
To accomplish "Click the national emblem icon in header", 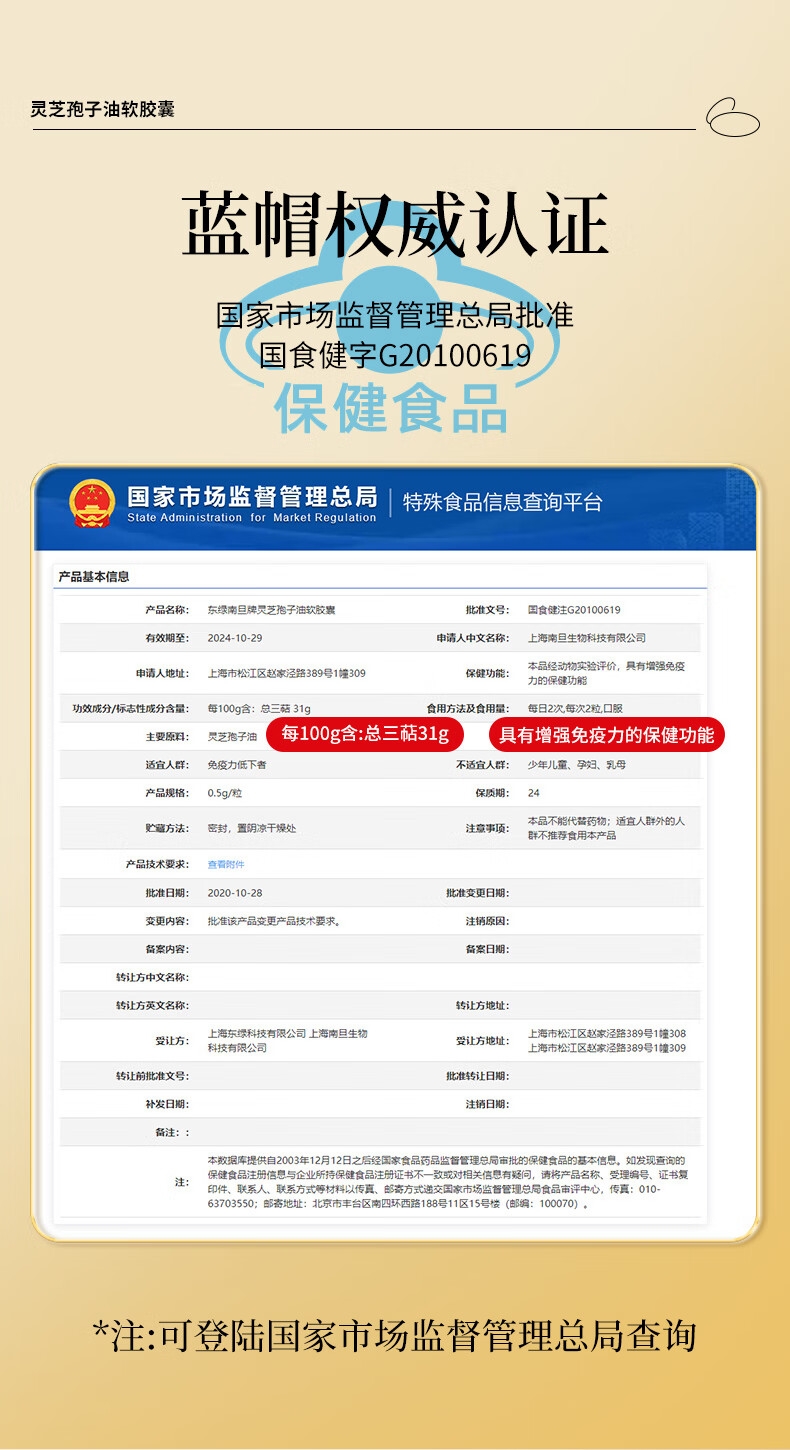I will pyautogui.click(x=92, y=503).
